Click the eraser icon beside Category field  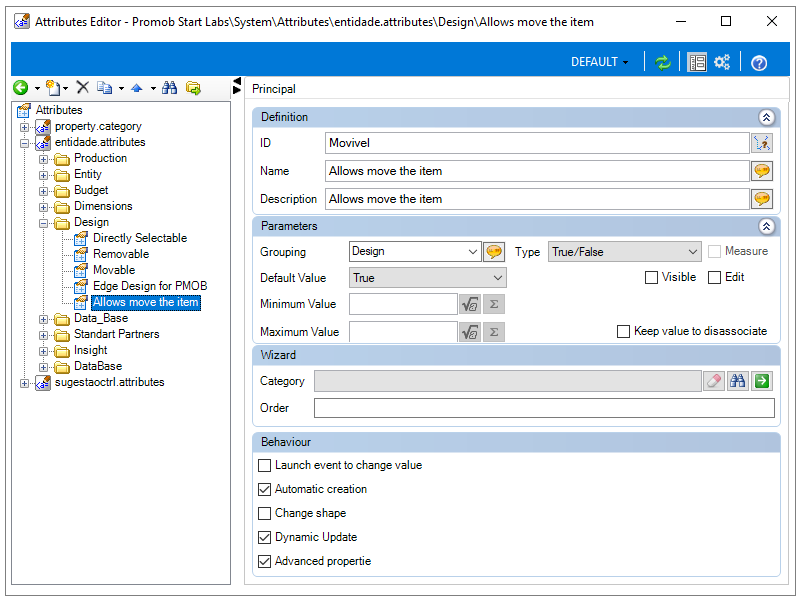tap(714, 381)
